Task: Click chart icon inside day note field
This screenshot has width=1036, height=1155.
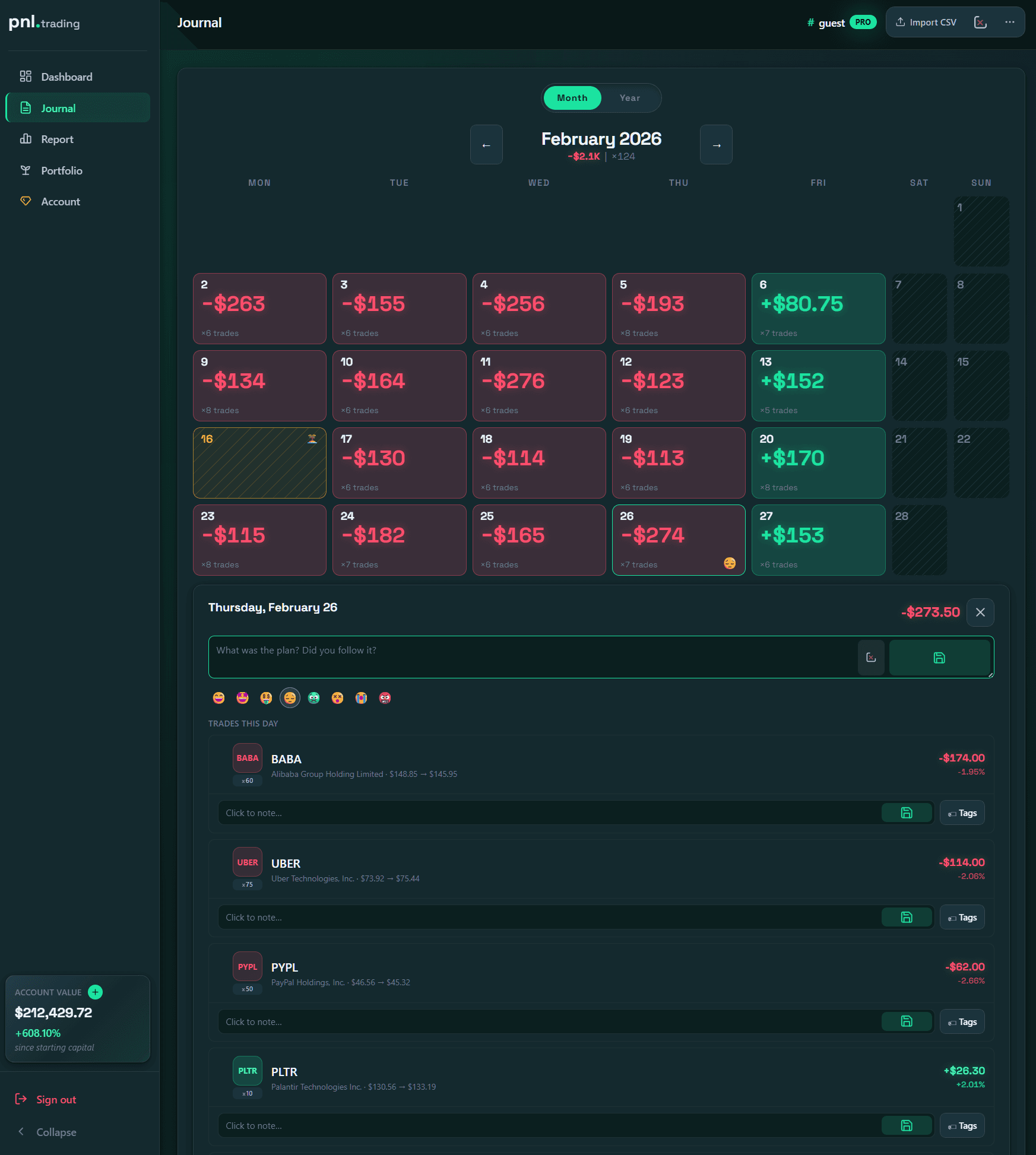Action: click(x=871, y=658)
